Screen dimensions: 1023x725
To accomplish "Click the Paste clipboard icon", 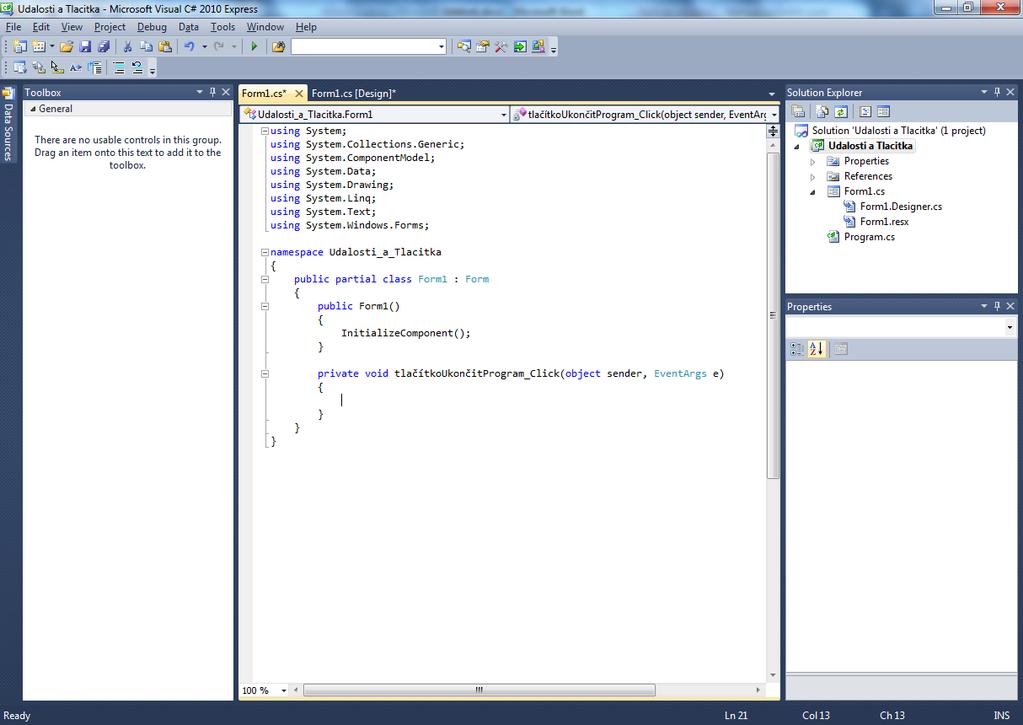I will pyautogui.click(x=165, y=46).
